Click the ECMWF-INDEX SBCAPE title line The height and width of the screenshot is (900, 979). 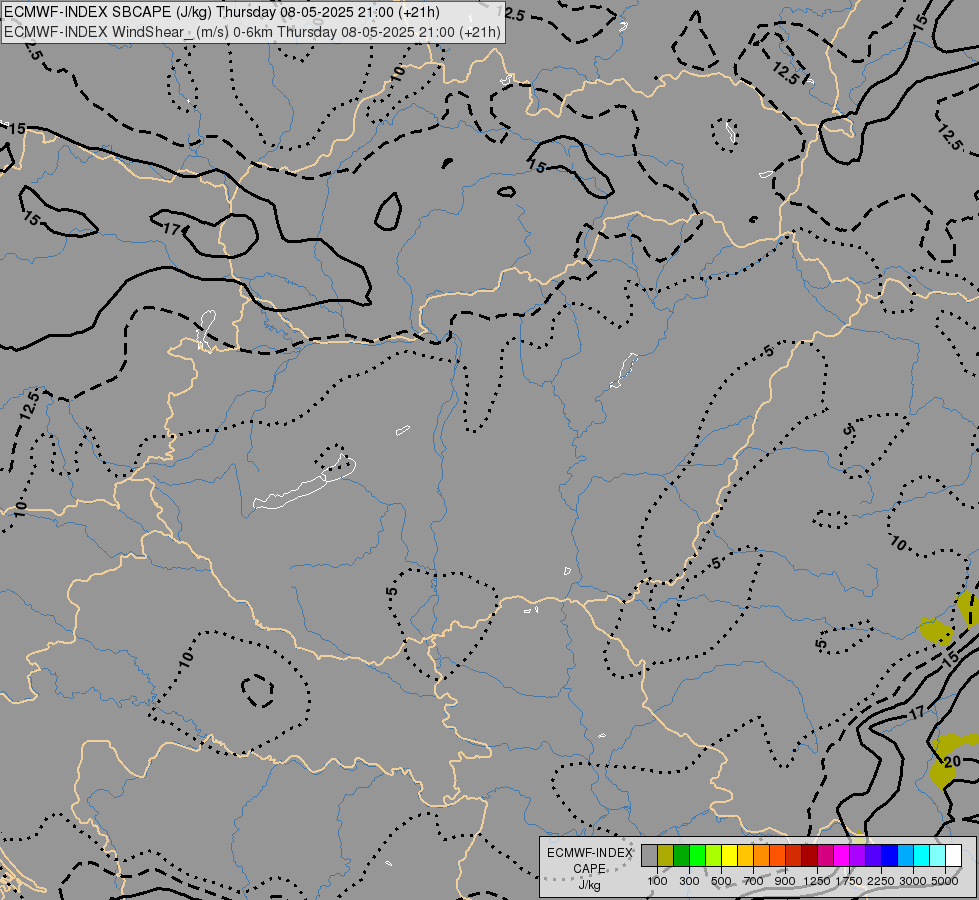tap(222, 12)
